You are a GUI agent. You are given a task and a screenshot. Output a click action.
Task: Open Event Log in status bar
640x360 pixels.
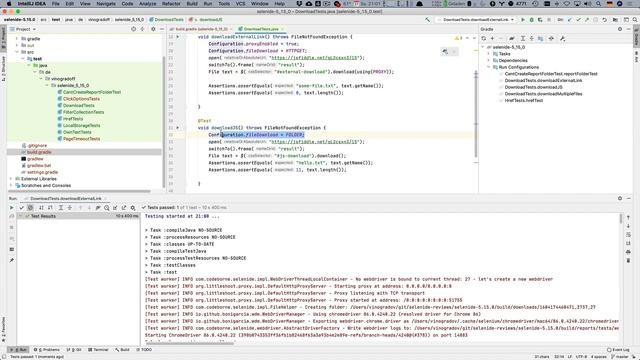[x=618, y=350]
